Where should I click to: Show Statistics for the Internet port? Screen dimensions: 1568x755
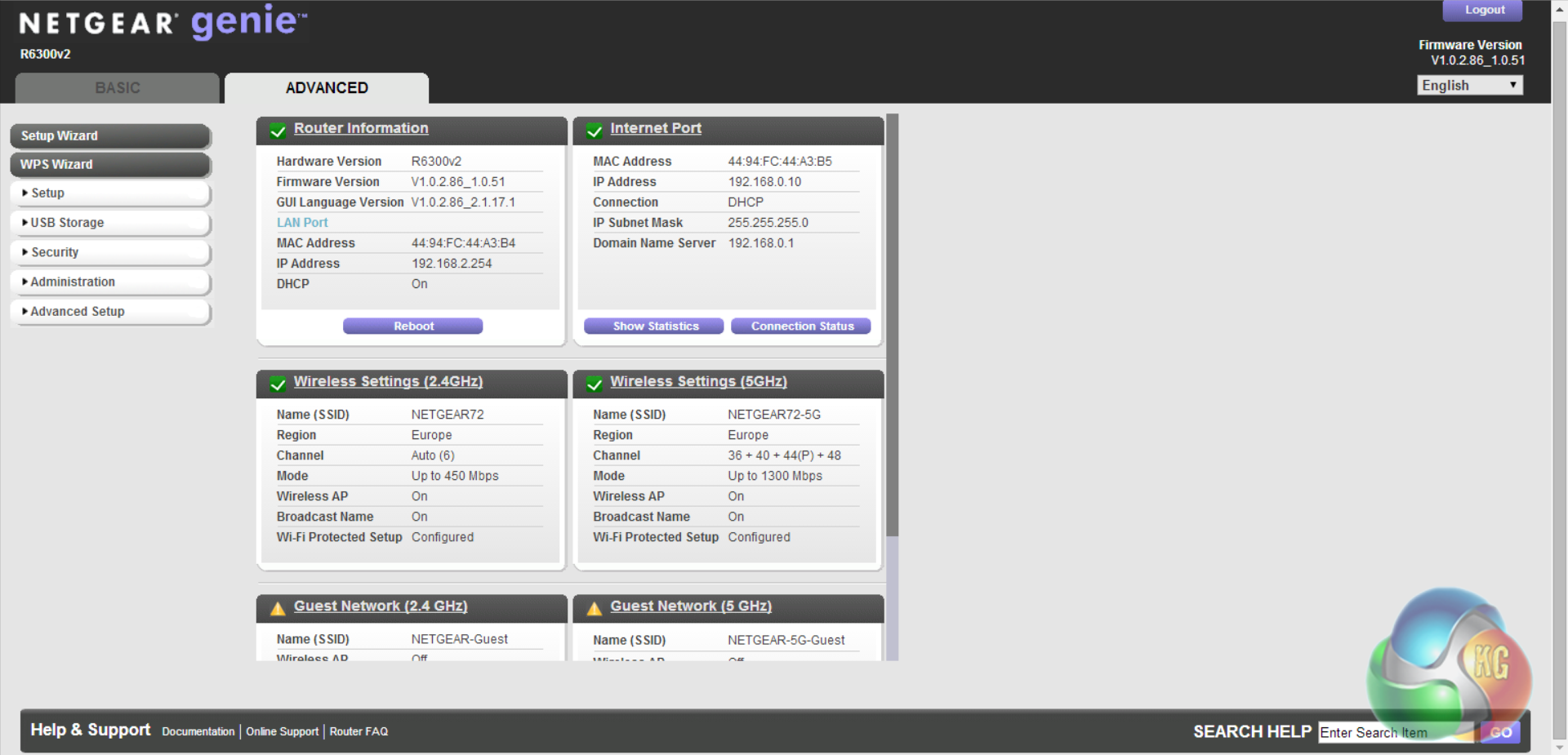click(x=654, y=326)
